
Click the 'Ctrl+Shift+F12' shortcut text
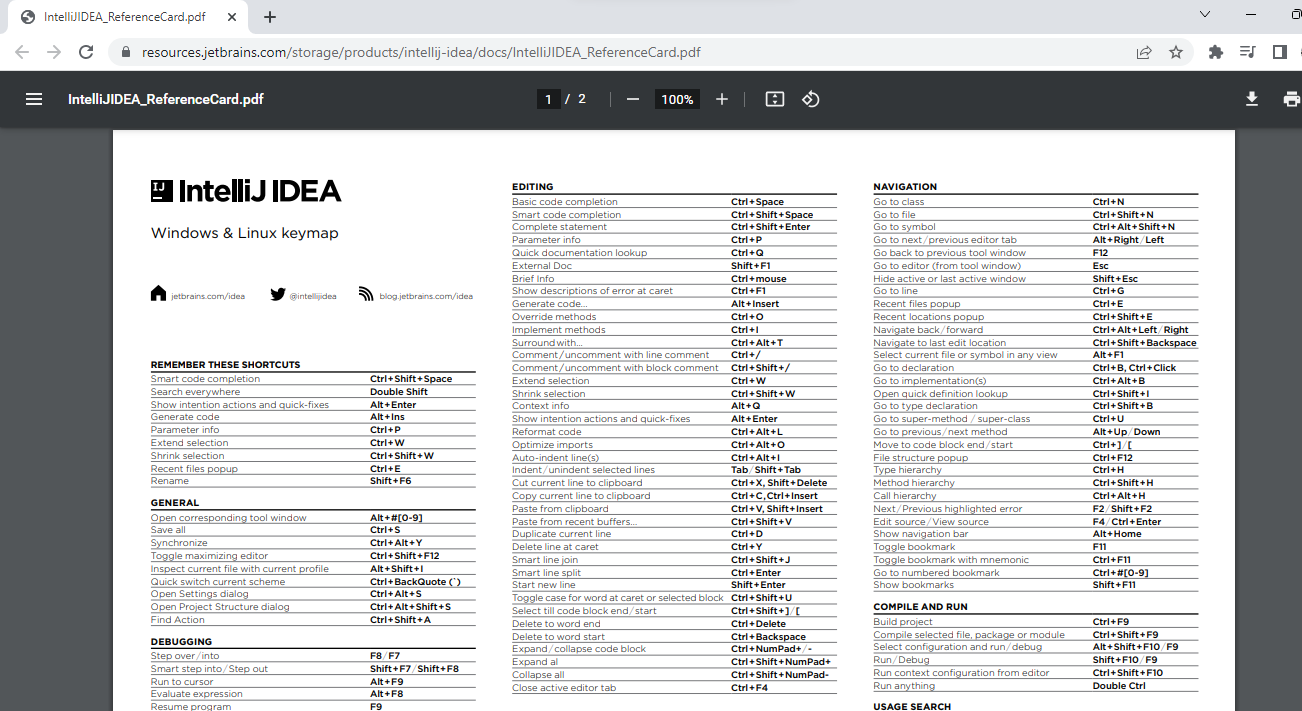[405, 556]
